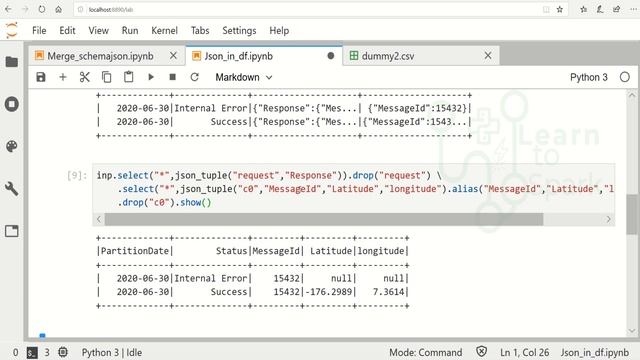
Task: Open the Tabs menu
Action: tap(200, 31)
